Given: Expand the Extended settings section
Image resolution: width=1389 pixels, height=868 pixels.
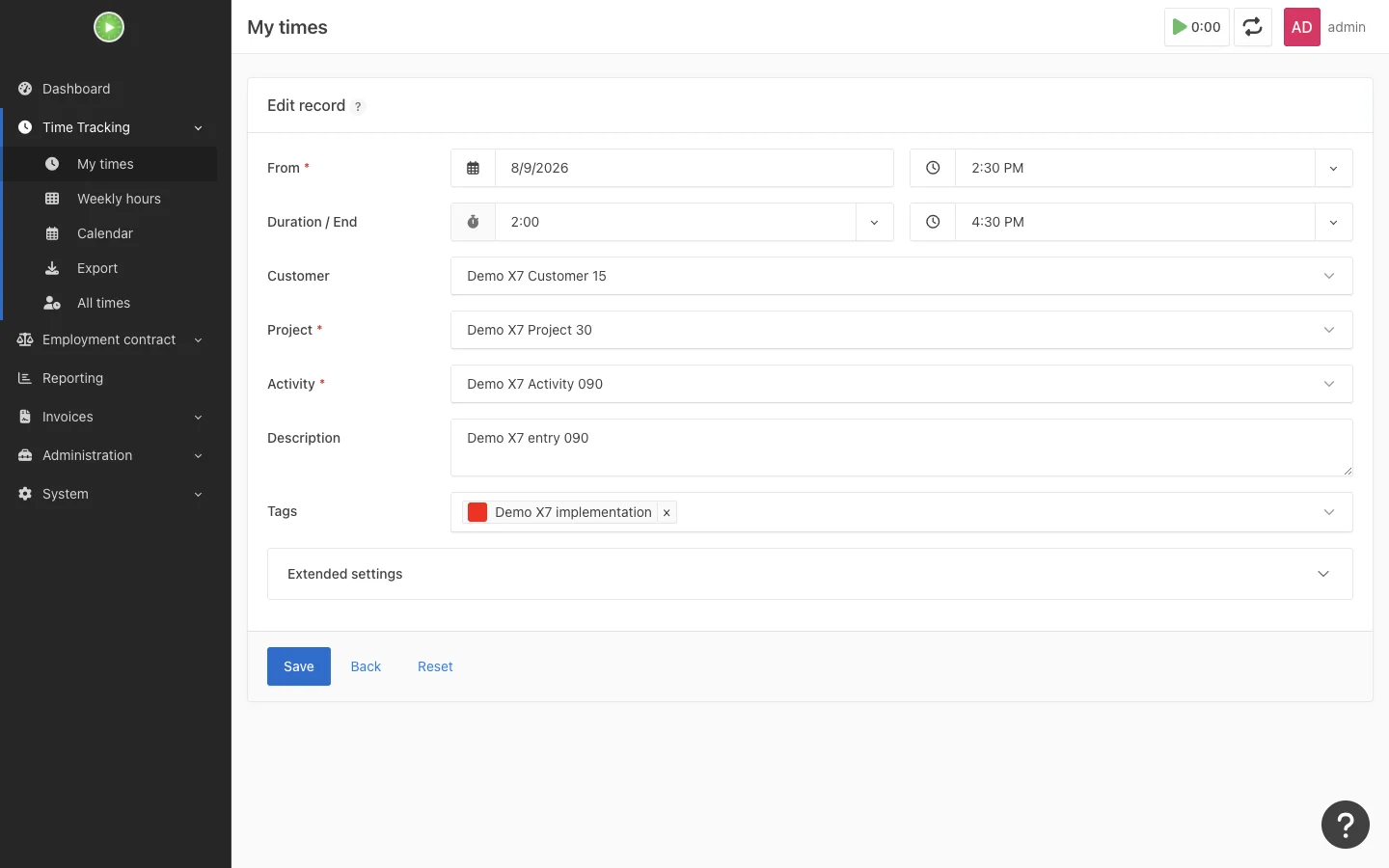Looking at the screenshot, I should coord(810,574).
